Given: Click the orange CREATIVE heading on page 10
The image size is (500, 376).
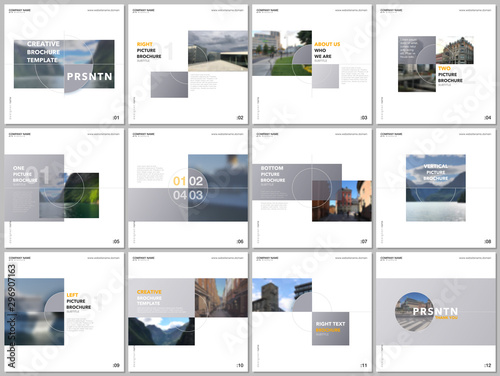Looking at the screenshot, I should tap(149, 292).
